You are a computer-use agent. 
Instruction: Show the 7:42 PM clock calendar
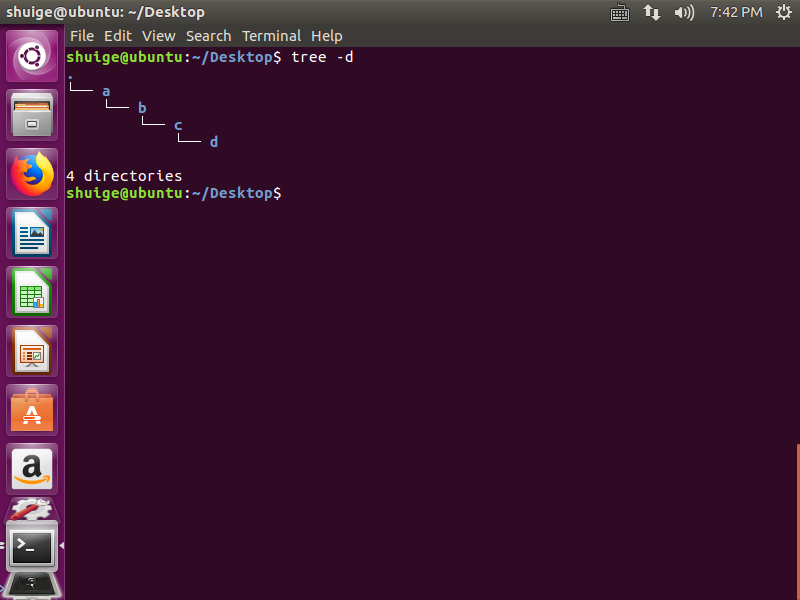tap(736, 12)
